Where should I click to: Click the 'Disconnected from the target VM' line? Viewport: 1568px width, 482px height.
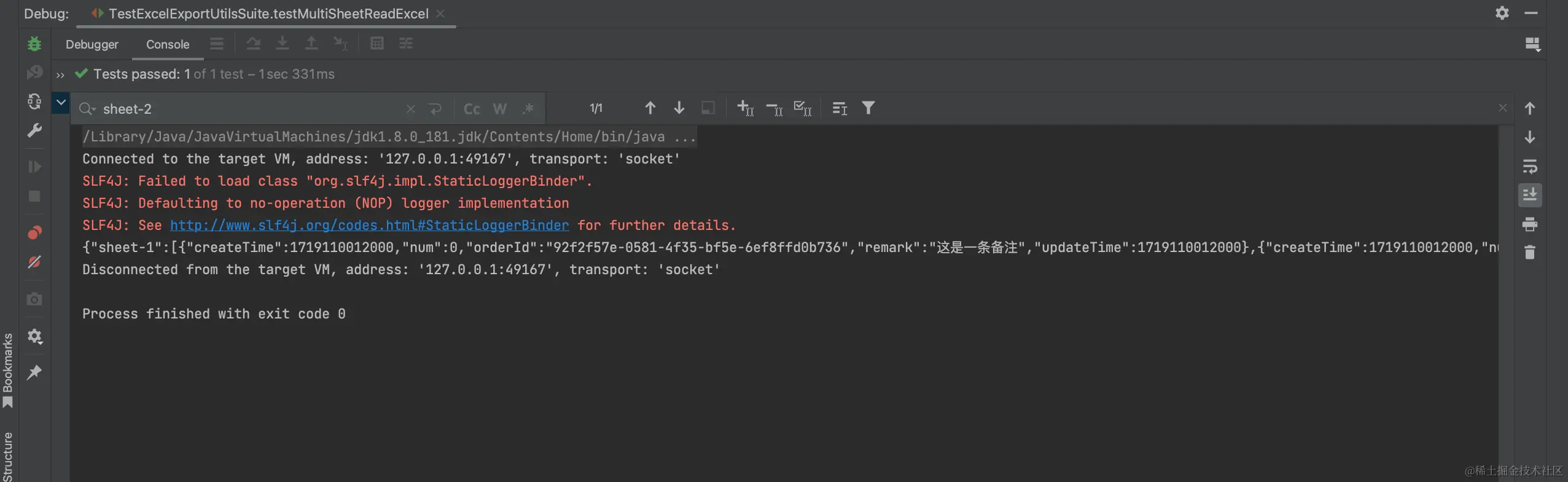click(401, 270)
